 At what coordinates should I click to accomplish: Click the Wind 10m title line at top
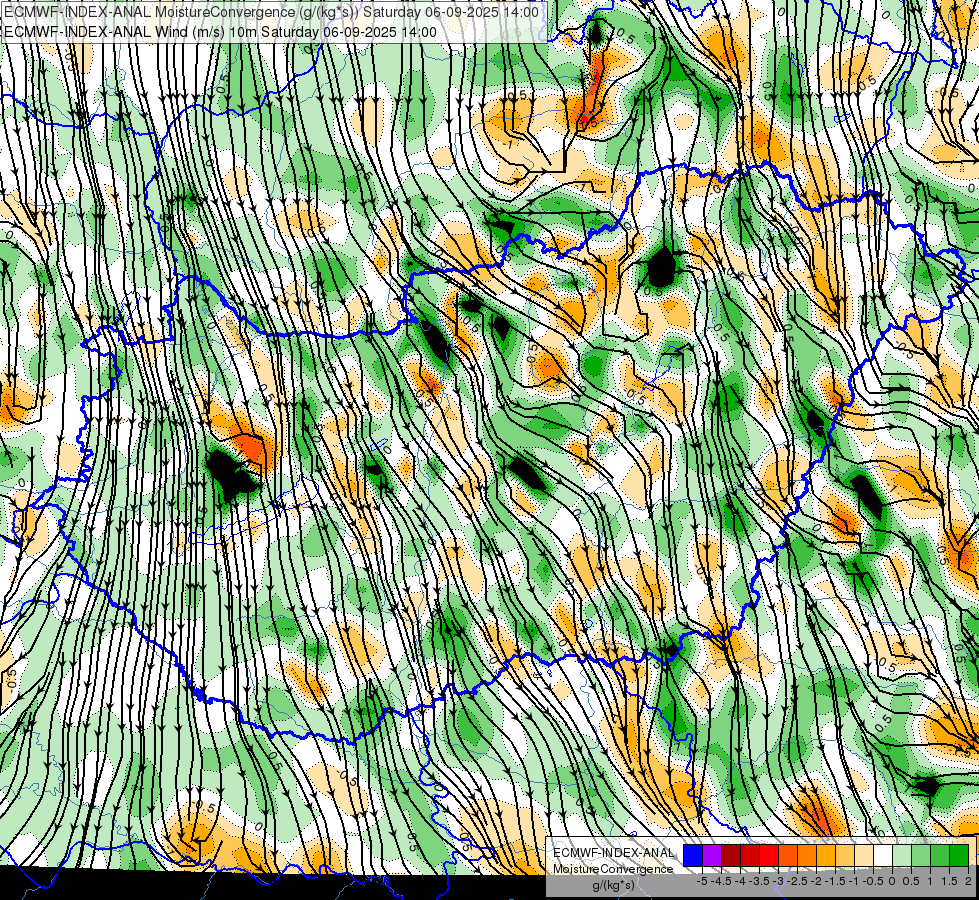click(220, 31)
